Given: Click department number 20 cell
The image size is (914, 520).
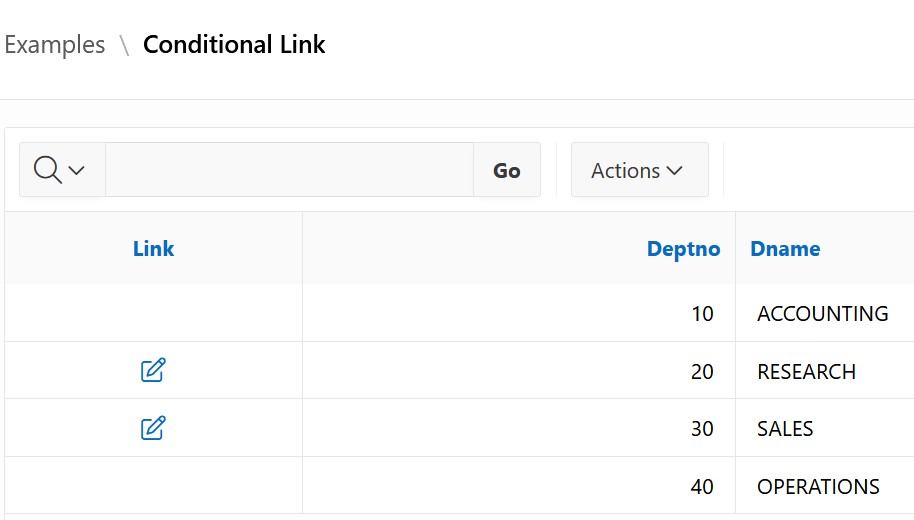Looking at the screenshot, I should 702,372.
